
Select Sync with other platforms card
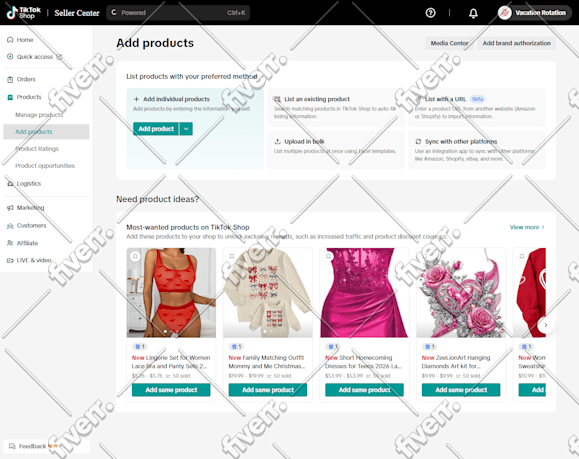(x=477, y=150)
